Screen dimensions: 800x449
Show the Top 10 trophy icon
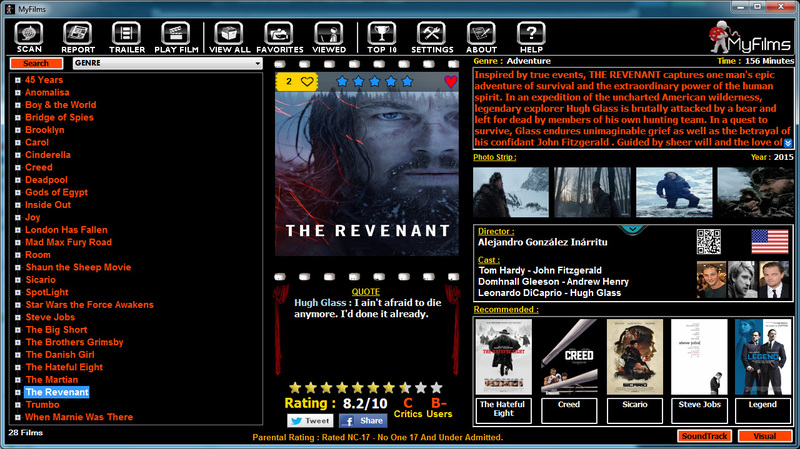pos(381,37)
